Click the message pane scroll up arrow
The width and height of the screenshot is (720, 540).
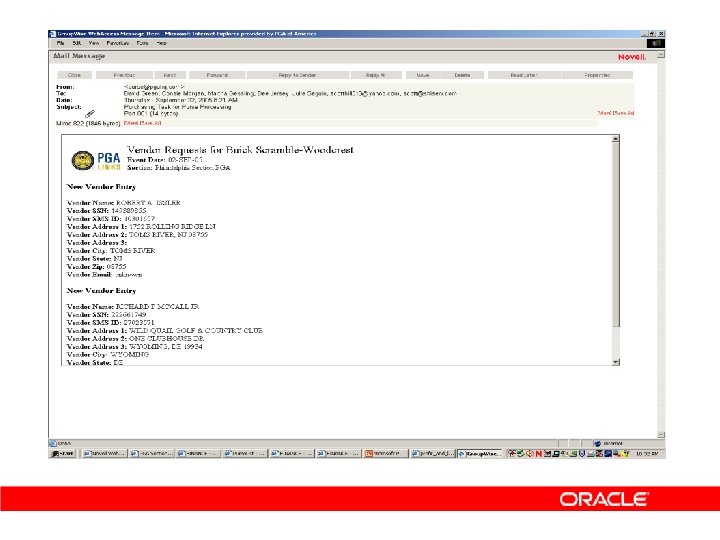(616, 139)
